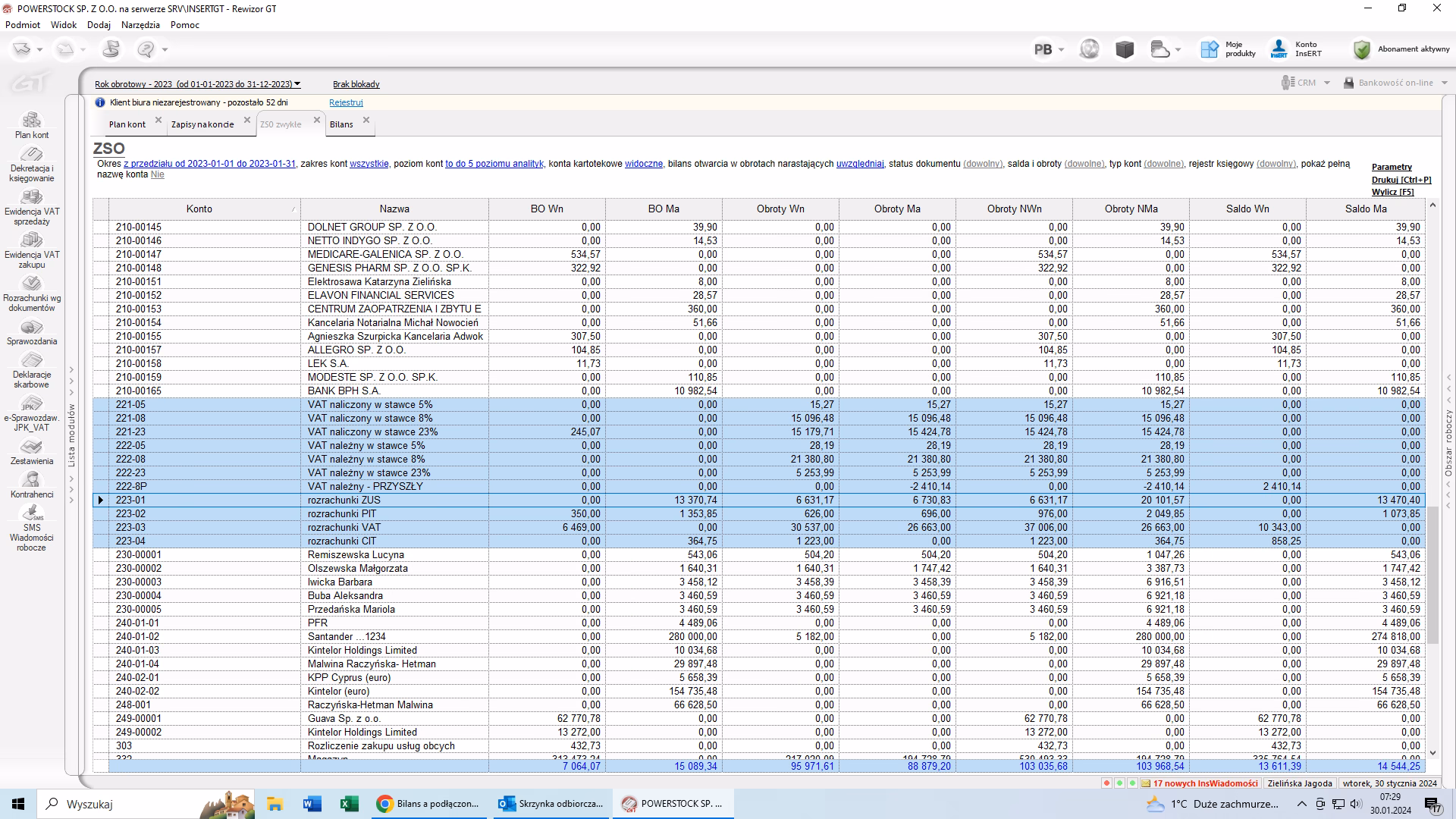Open the Windows notification center icon
The image size is (1456, 819).
pos(1432,805)
